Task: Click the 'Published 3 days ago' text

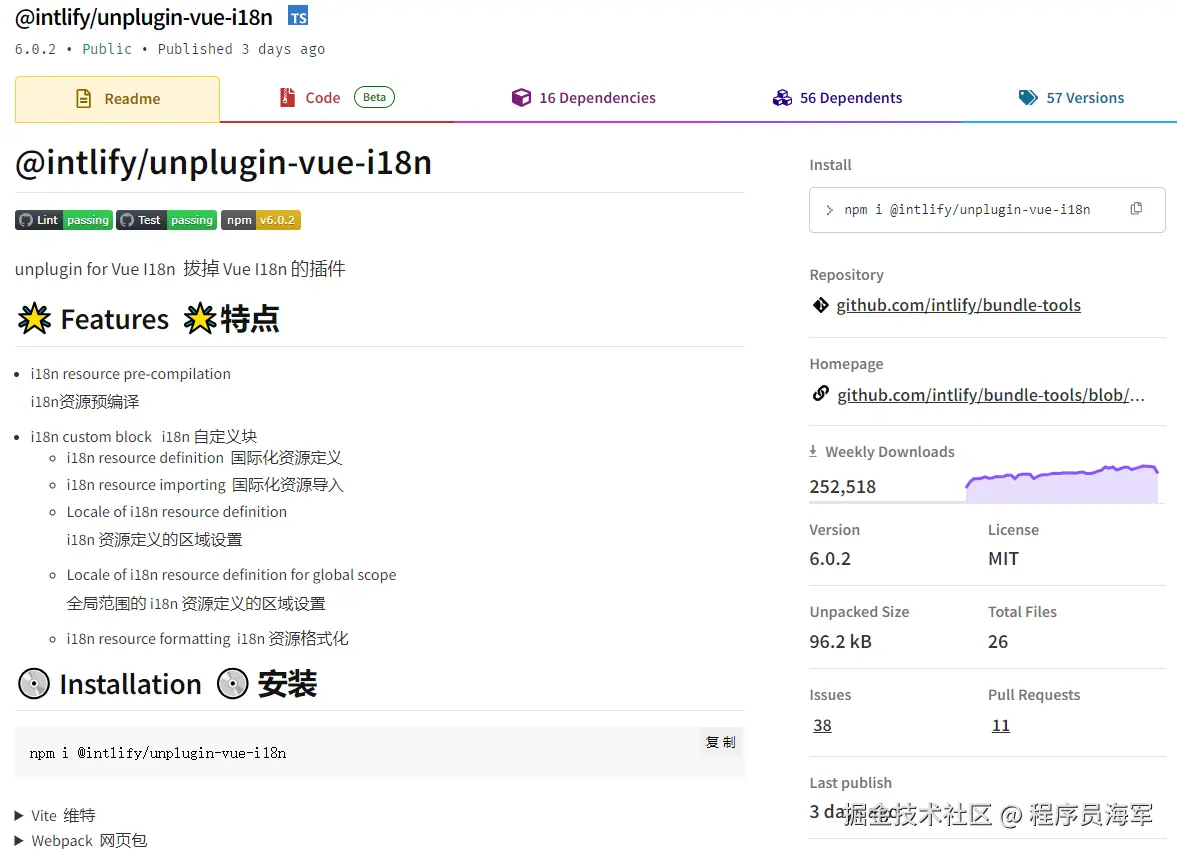Action: click(x=241, y=49)
